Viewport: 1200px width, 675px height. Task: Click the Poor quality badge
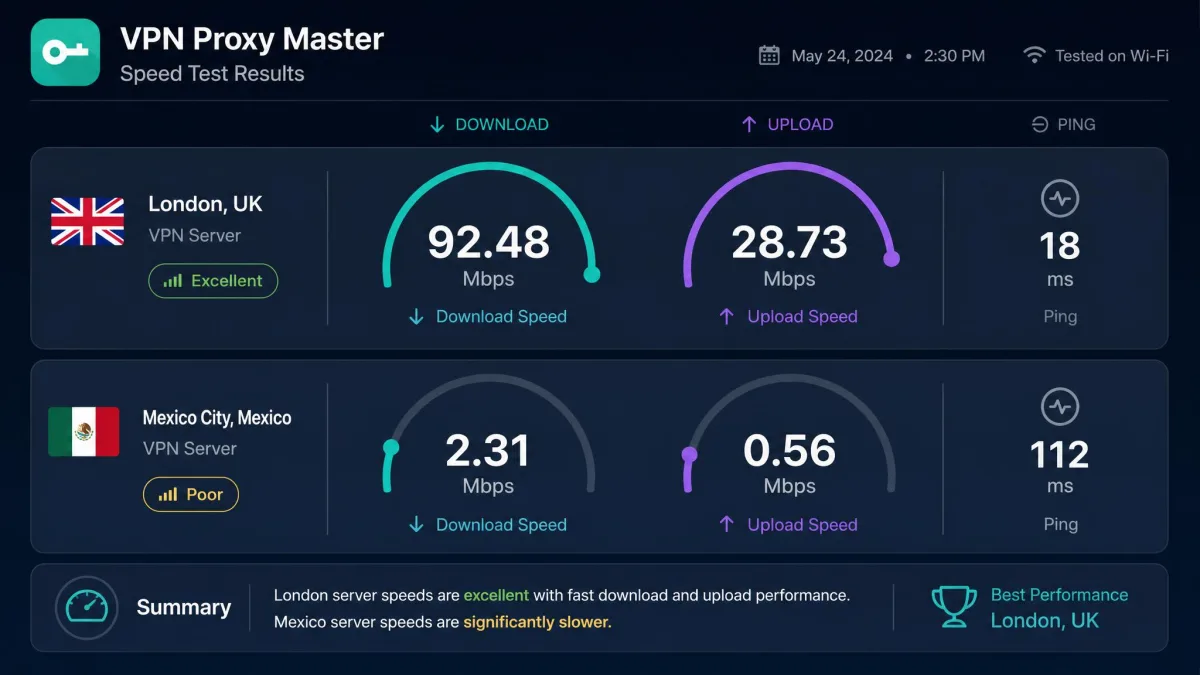(x=191, y=494)
